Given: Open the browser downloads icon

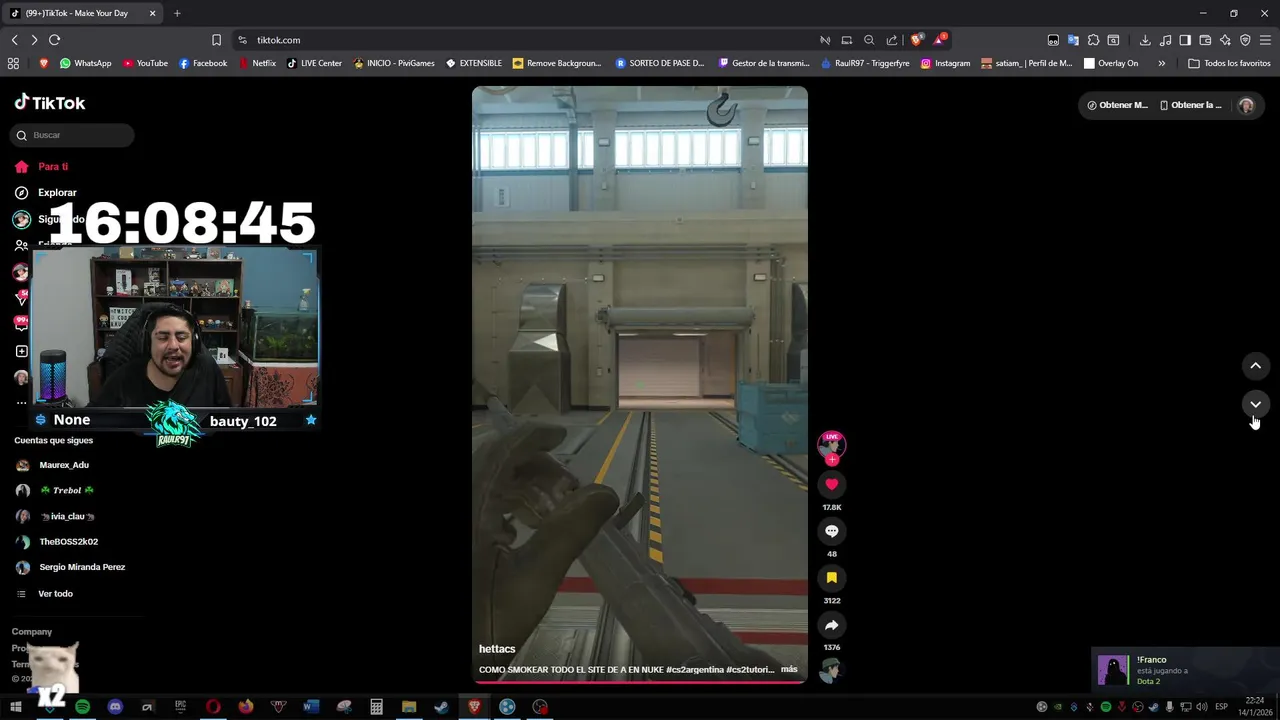Looking at the screenshot, I should tap(1145, 40).
